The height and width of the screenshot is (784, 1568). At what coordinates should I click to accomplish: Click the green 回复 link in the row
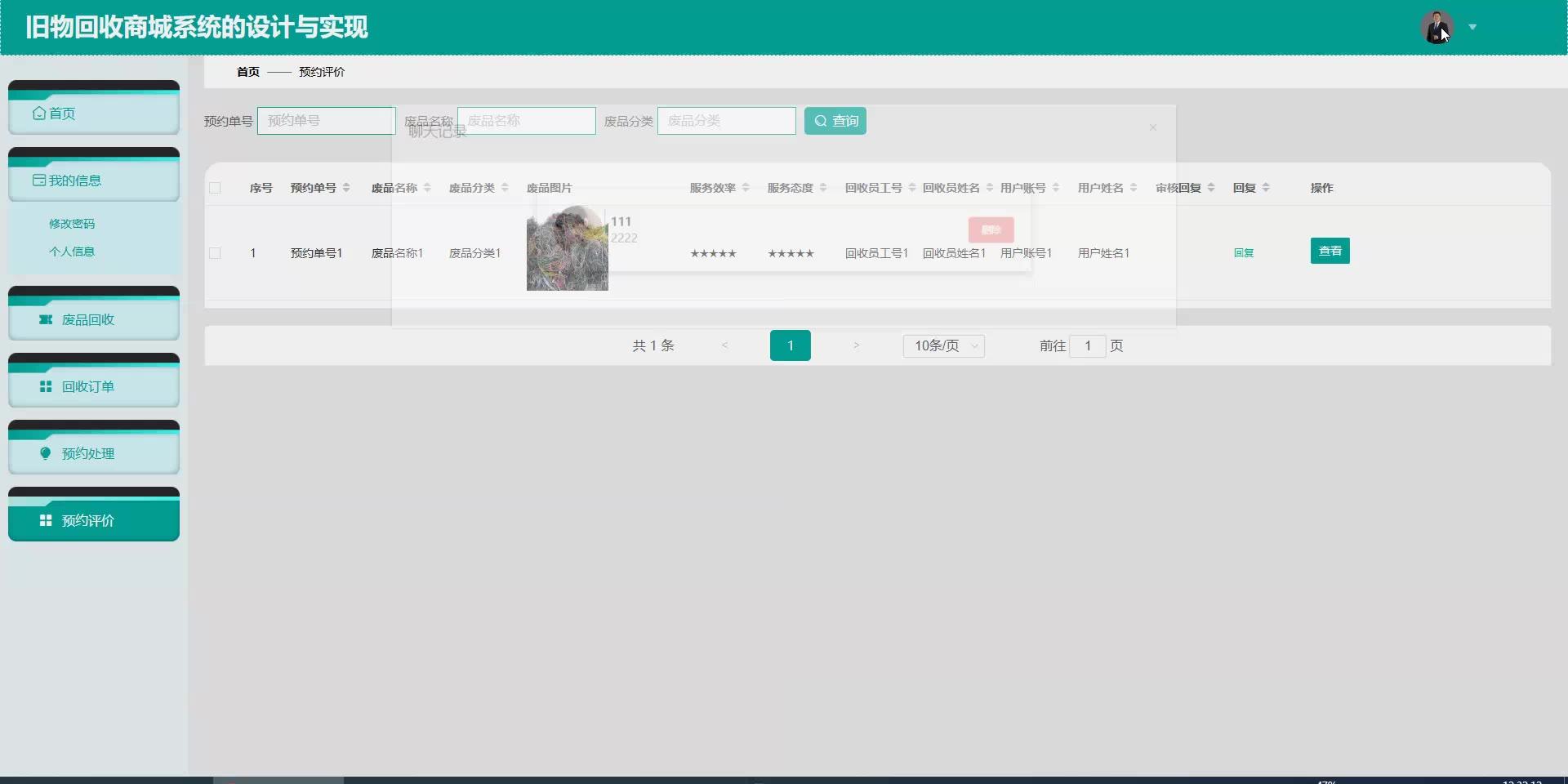1244,253
